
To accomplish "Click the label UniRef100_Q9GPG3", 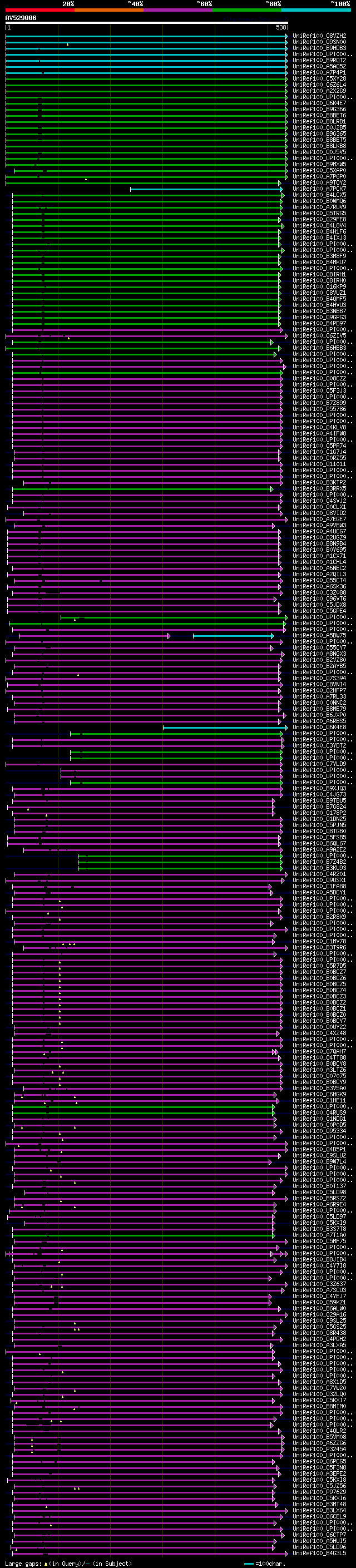I will coord(319,317).
